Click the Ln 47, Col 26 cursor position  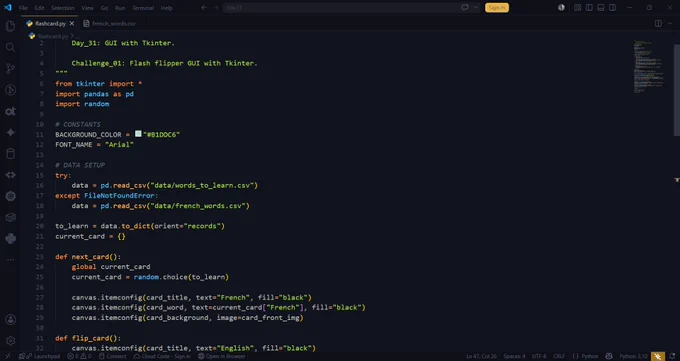481,356
